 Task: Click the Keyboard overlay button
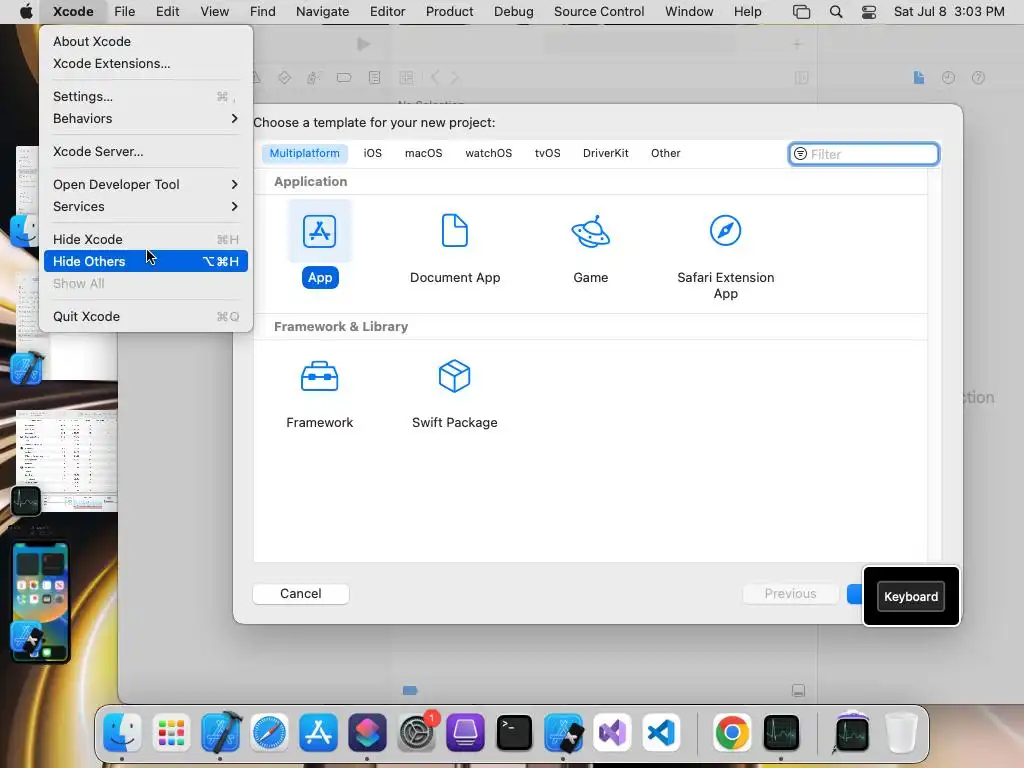pyautogui.click(x=910, y=596)
